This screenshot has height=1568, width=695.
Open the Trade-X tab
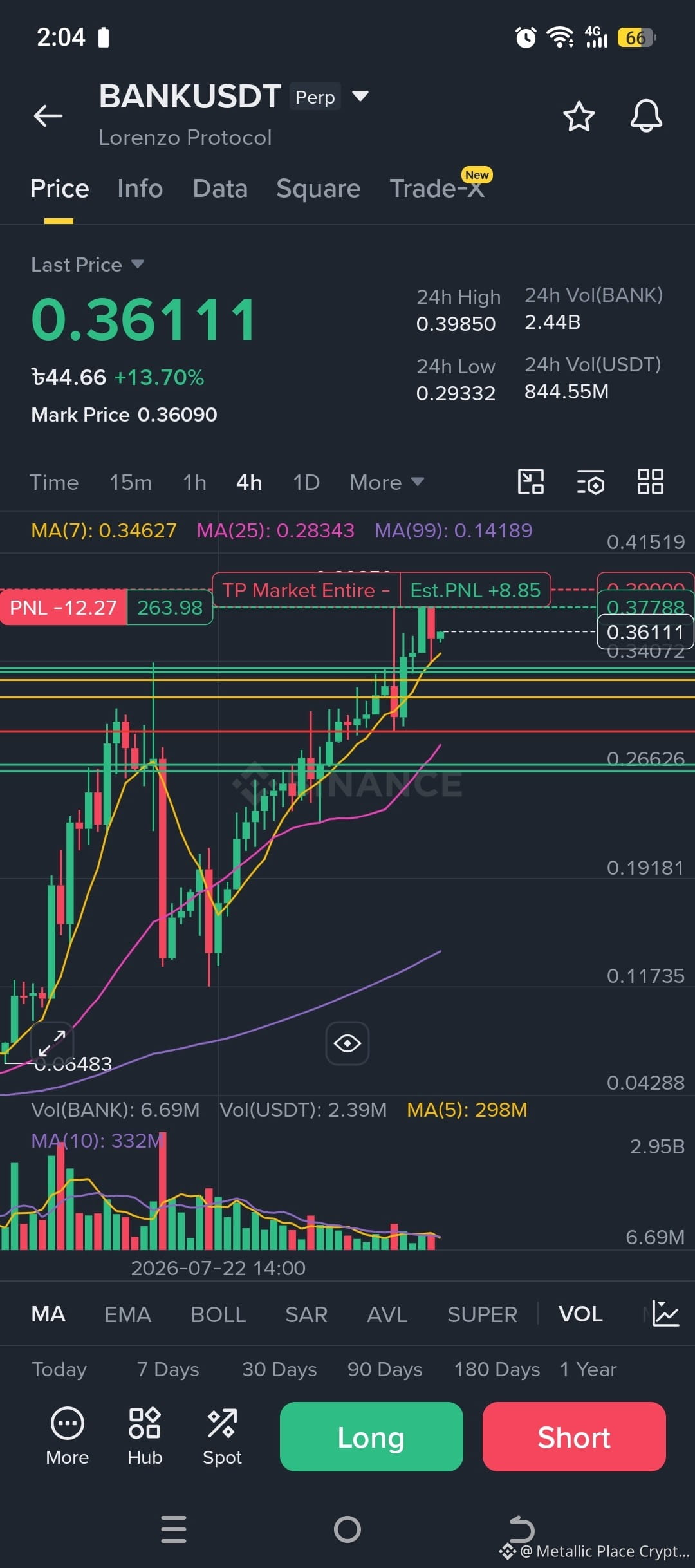[438, 189]
